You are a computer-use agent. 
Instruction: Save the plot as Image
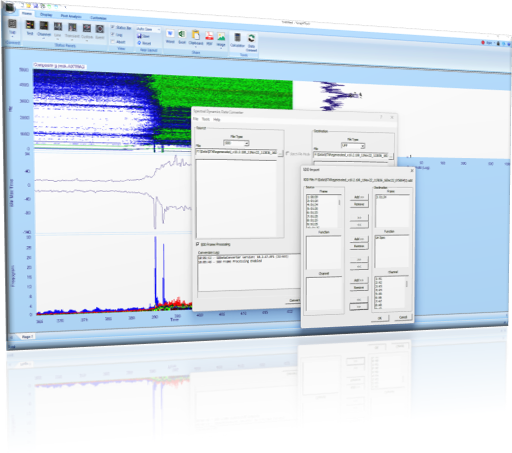click(221, 37)
